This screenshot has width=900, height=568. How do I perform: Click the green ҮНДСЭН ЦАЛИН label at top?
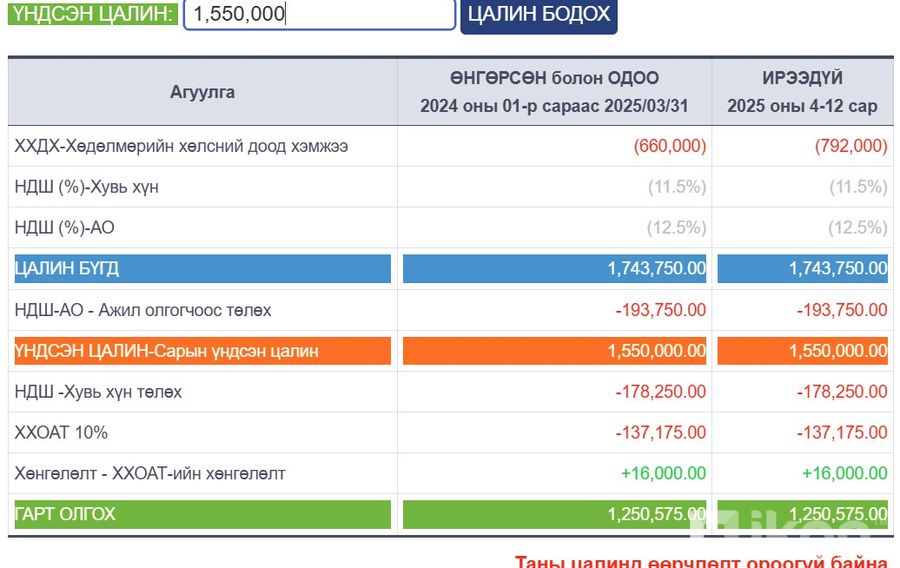(92, 14)
